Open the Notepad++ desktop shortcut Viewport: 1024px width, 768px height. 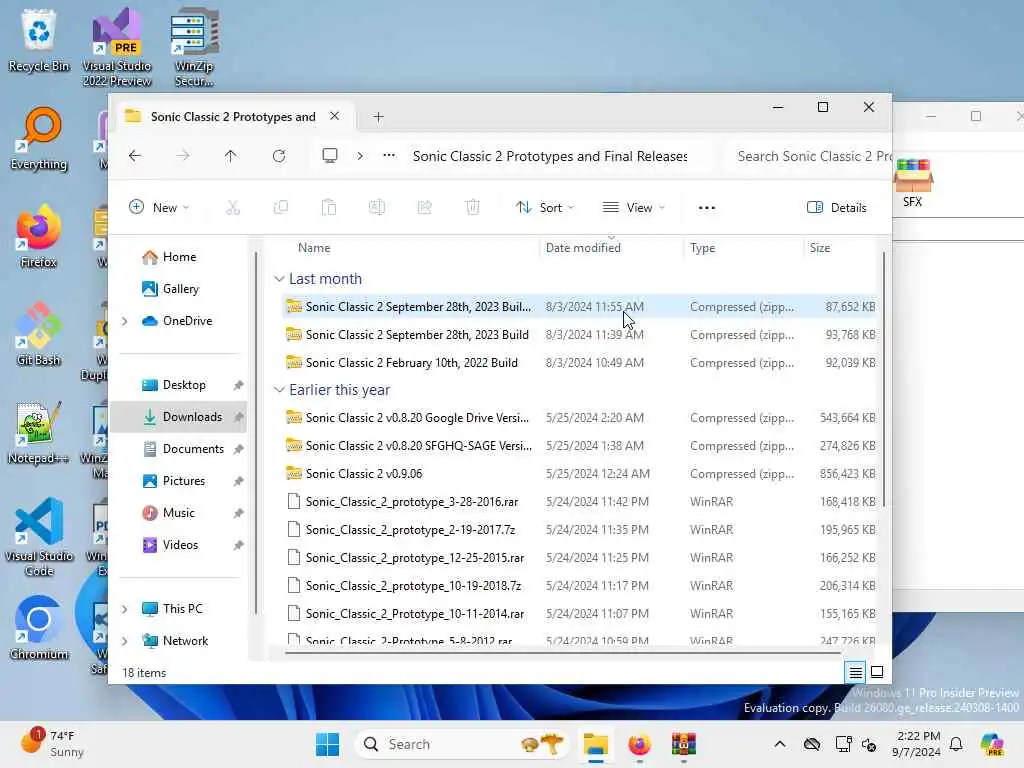pyautogui.click(x=39, y=432)
